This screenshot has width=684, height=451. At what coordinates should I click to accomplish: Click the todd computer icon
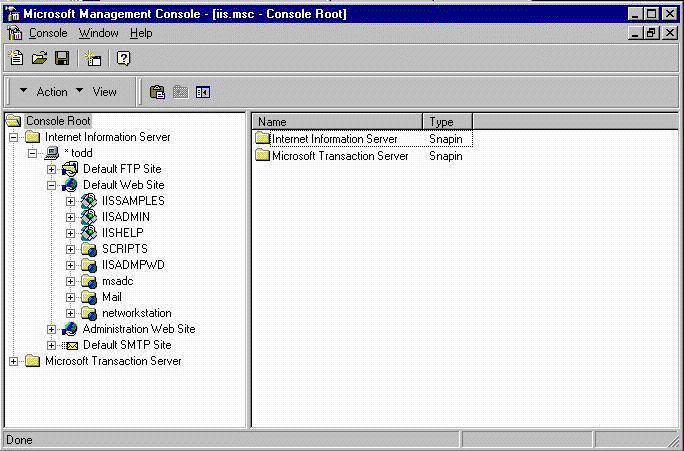[x=51, y=153]
